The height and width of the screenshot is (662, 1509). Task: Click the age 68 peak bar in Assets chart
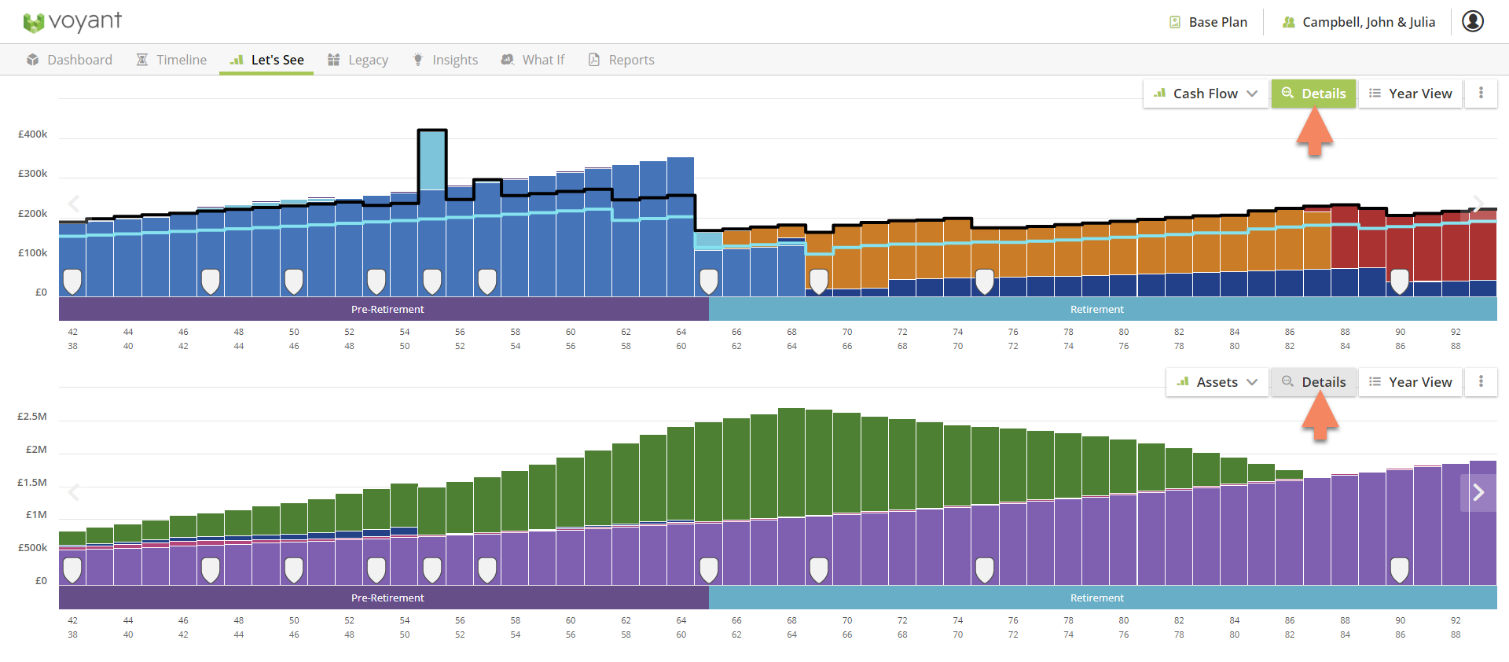point(791,496)
